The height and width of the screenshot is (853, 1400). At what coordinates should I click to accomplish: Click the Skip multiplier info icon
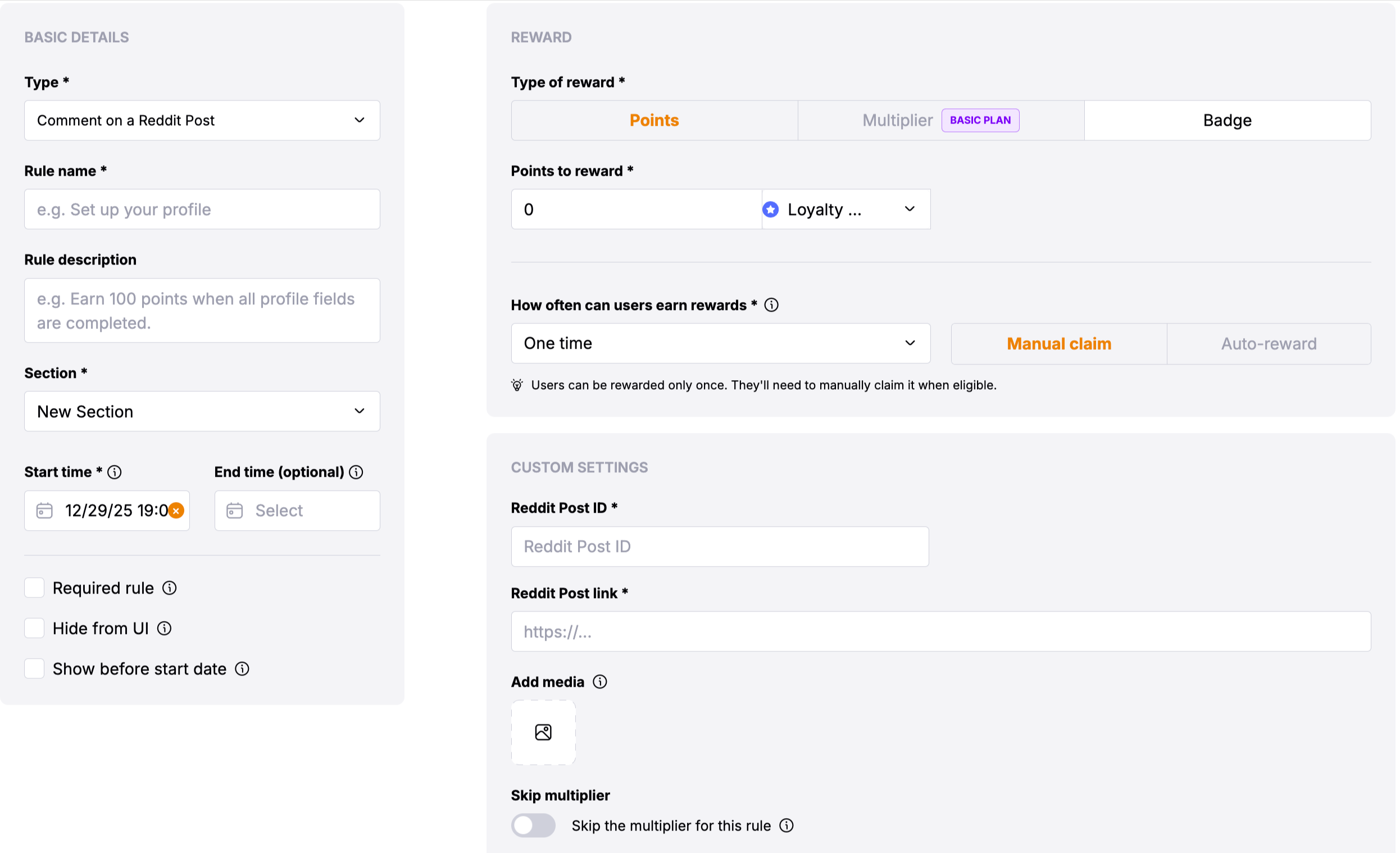pyautogui.click(x=787, y=825)
